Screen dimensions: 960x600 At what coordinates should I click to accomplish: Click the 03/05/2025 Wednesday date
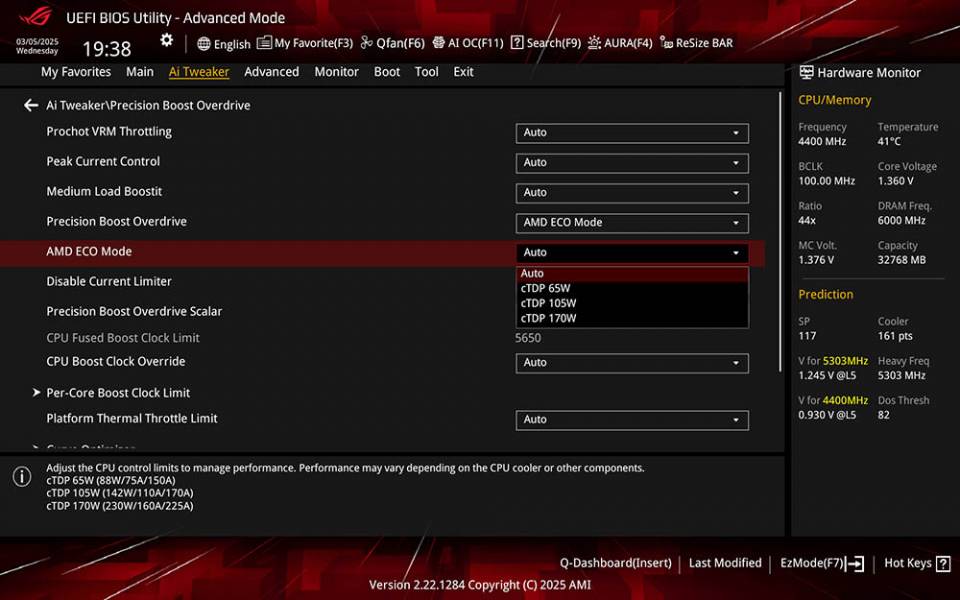(37, 47)
